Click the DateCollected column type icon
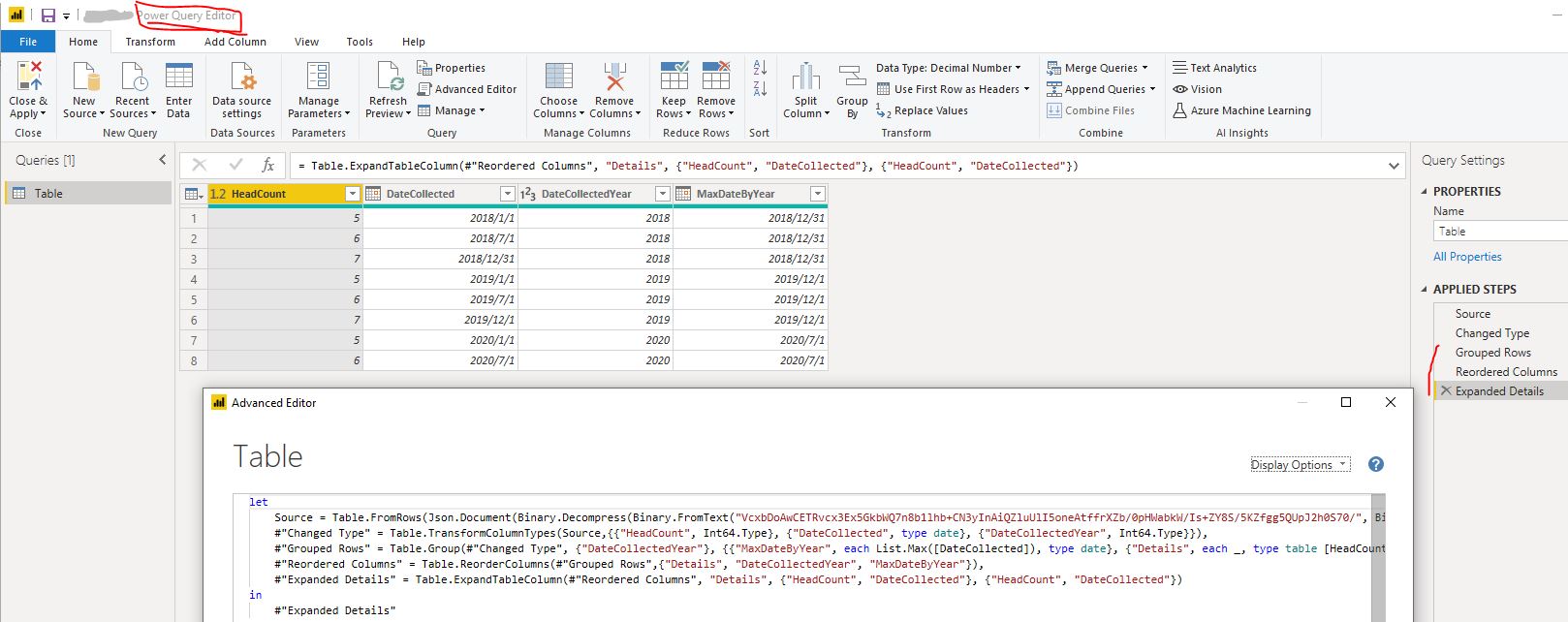1568x622 pixels. (373, 194)
